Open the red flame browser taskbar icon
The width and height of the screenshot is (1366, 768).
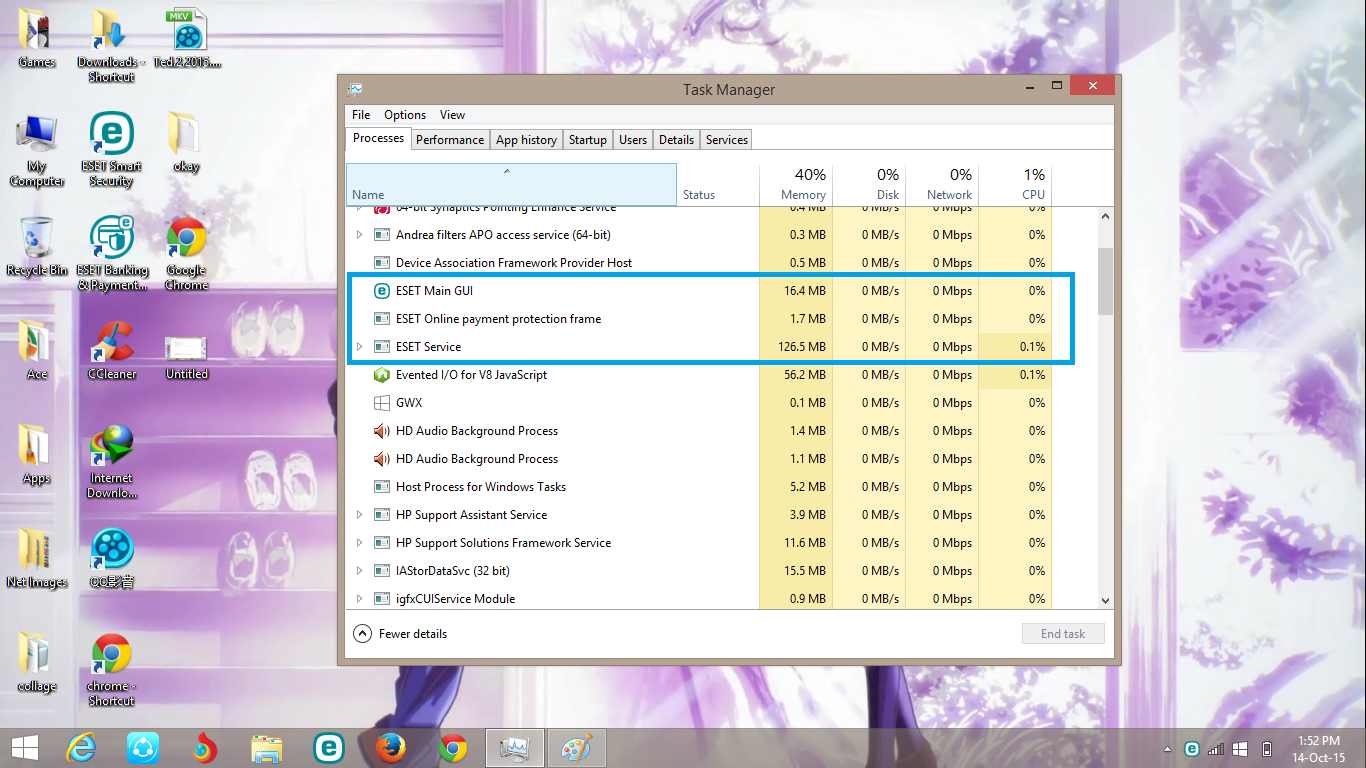pyautogui.click(x=205, y=748)
